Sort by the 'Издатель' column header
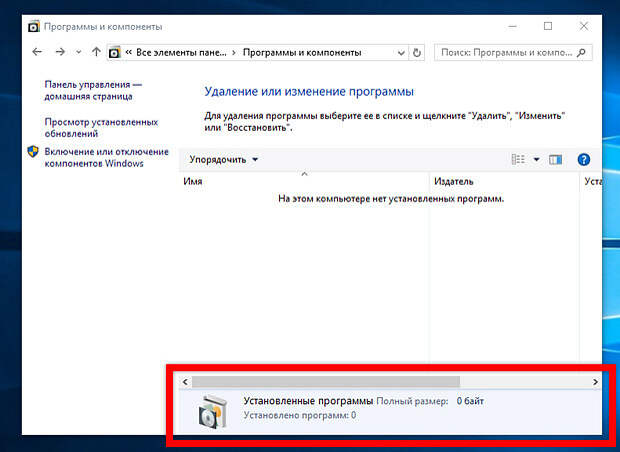The width and height of the screenshot is (620, 452). [x=504, y=182]
